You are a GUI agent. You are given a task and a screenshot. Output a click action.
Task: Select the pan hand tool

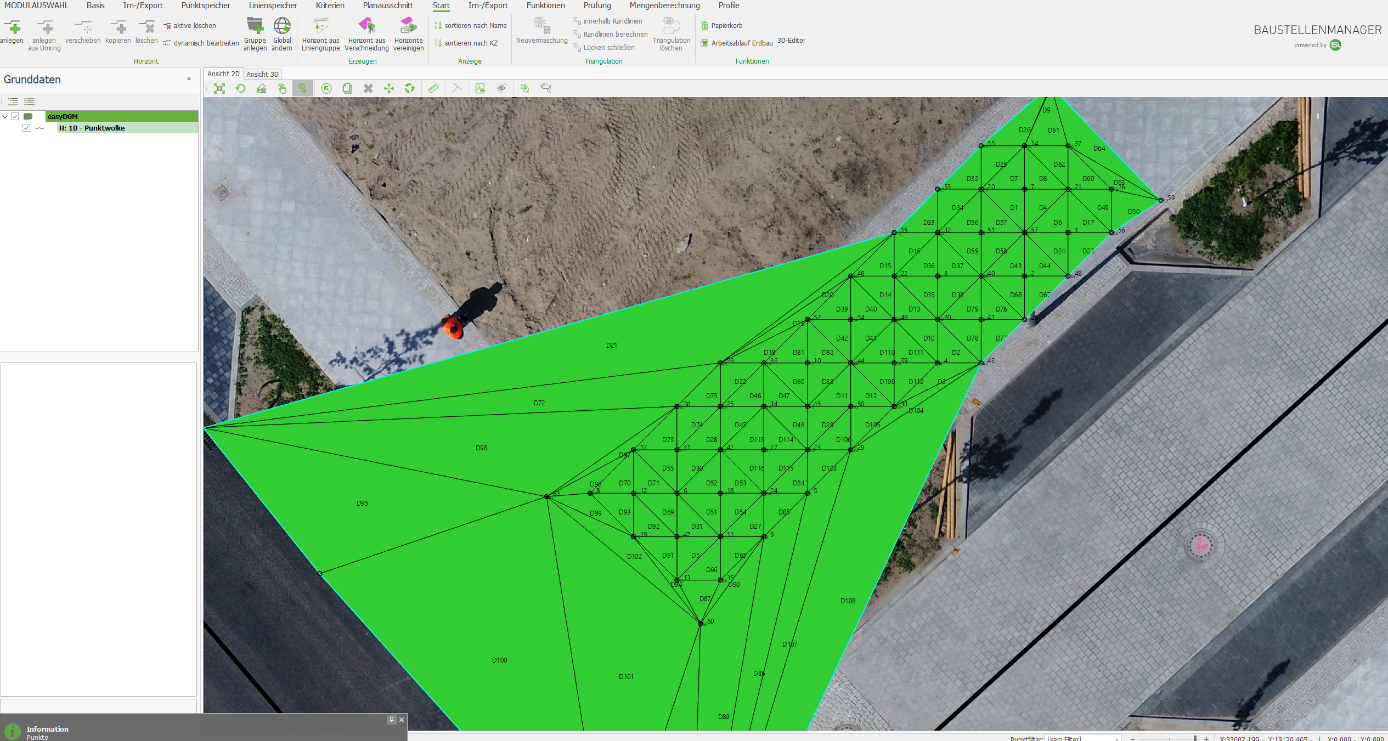pos(282,88)
